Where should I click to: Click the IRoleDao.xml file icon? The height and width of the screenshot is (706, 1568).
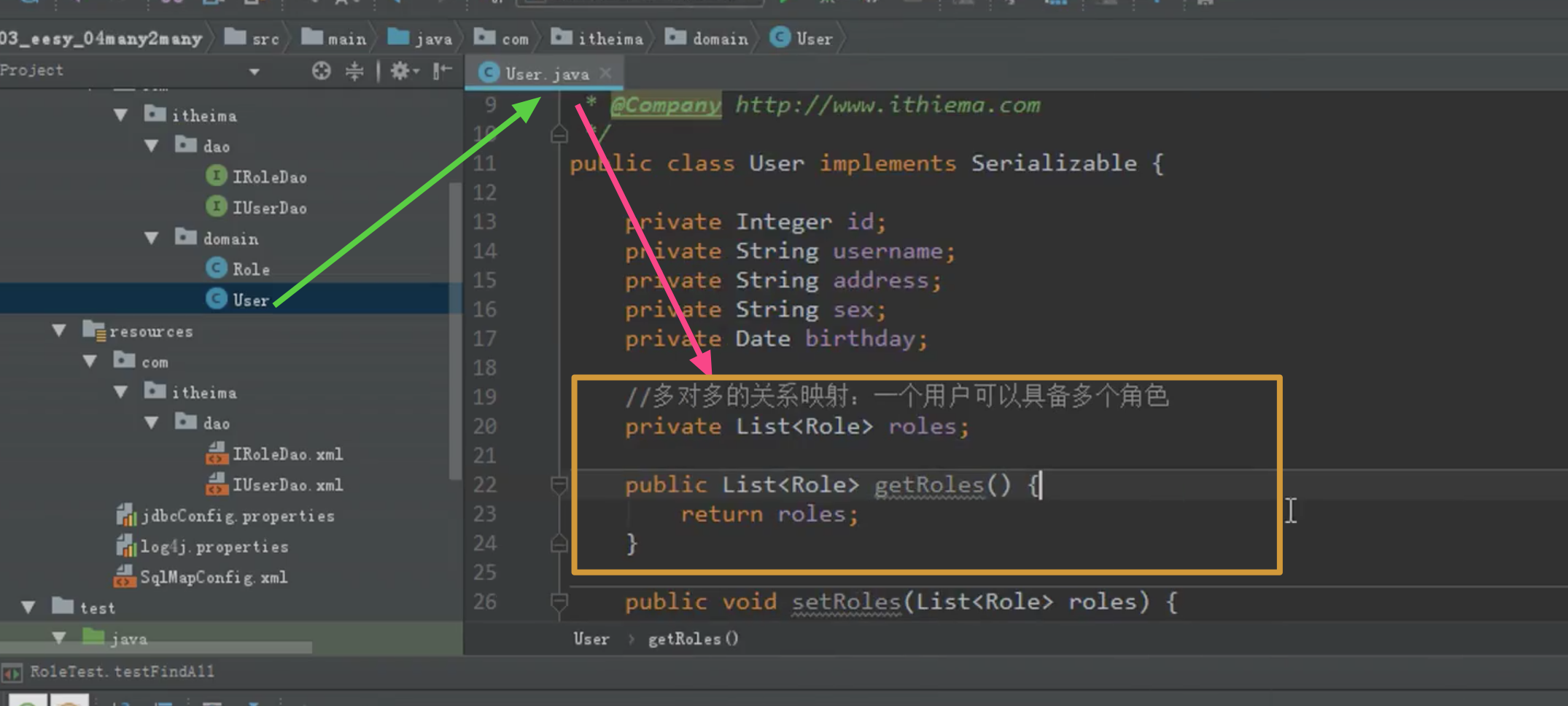coord(217,454)
